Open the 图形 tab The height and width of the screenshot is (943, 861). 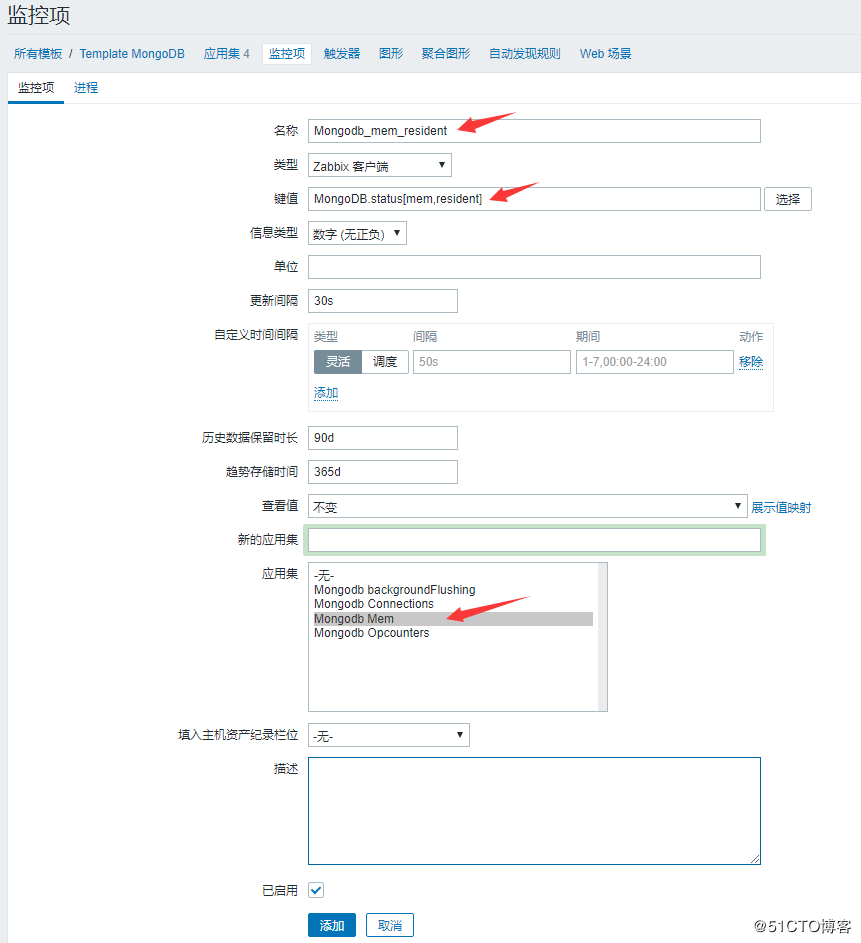pos(391,54)
